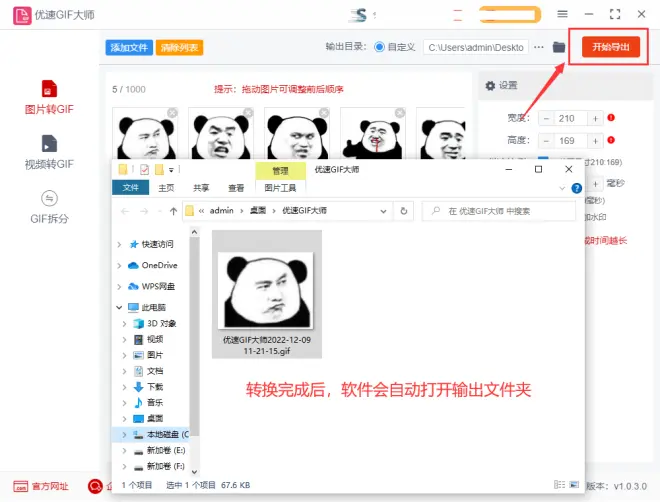Expand the OneDrive tree node

120,266
